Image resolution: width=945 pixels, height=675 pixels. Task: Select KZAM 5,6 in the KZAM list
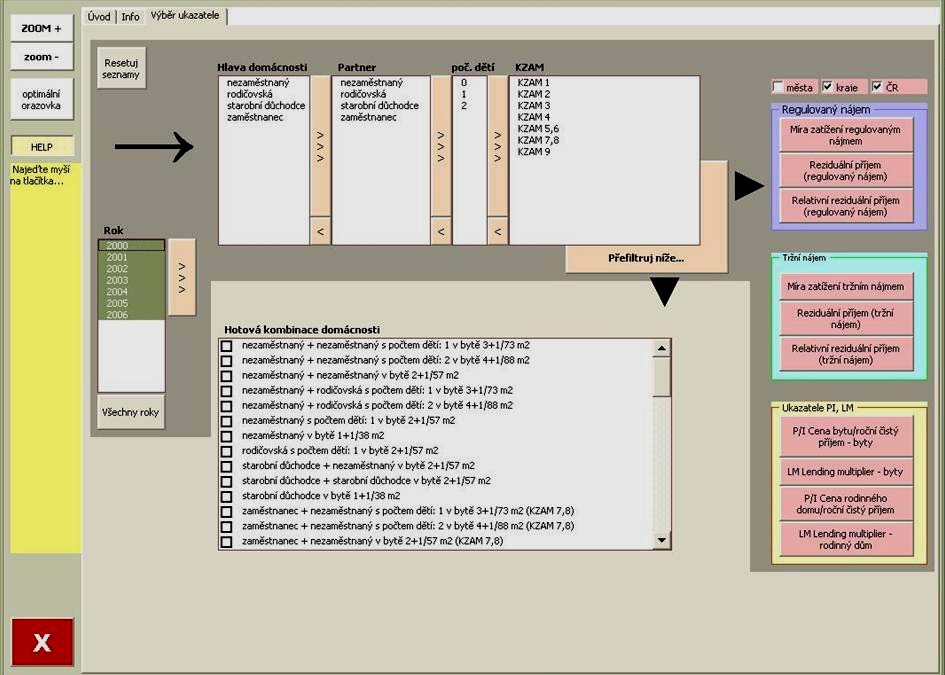click(604, 128)
